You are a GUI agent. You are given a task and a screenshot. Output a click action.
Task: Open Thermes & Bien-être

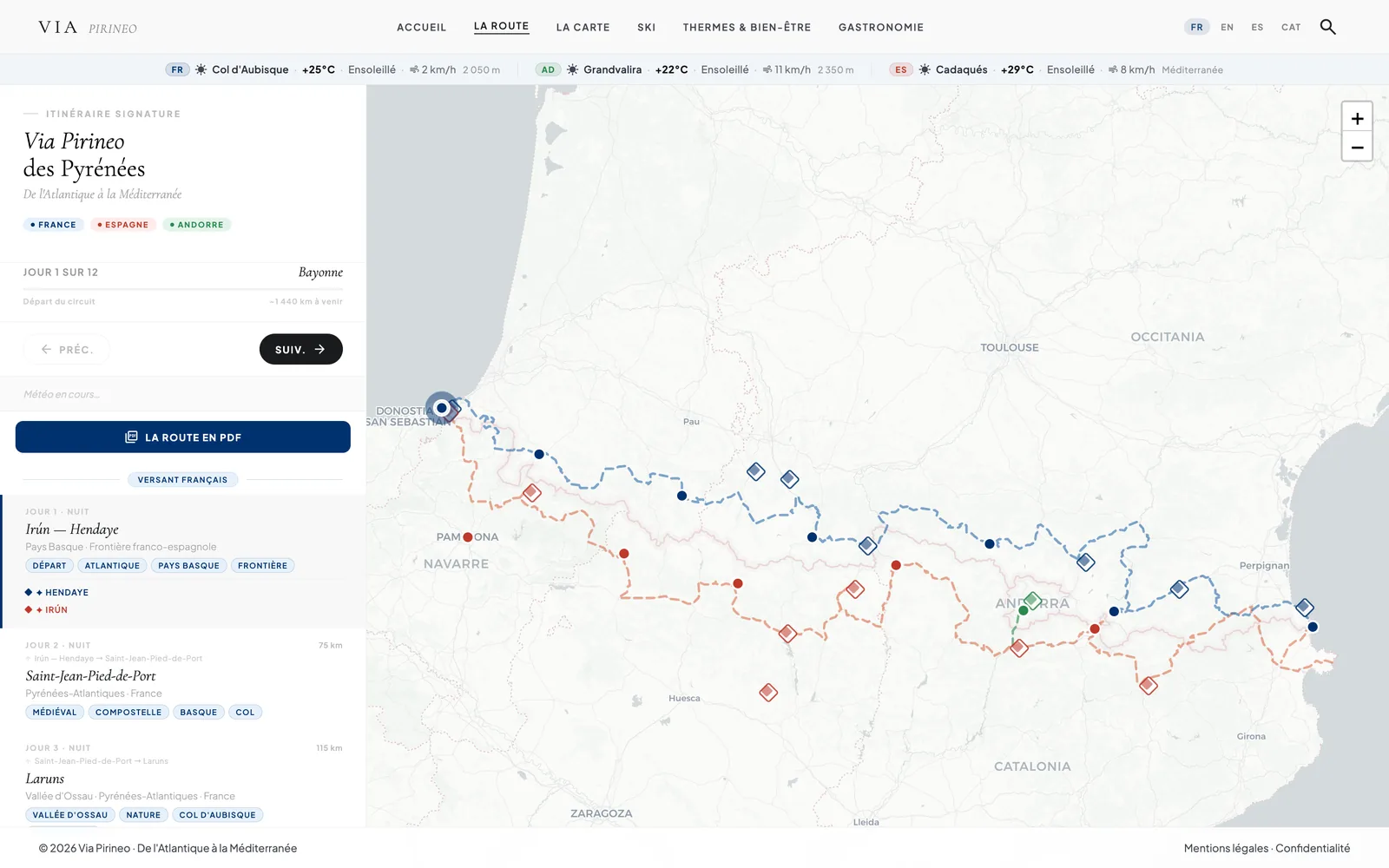[x=747, y=27]
